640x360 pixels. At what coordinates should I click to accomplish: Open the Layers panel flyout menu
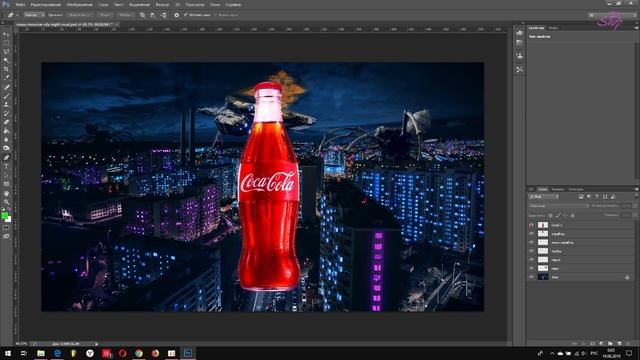pos(636,189)
